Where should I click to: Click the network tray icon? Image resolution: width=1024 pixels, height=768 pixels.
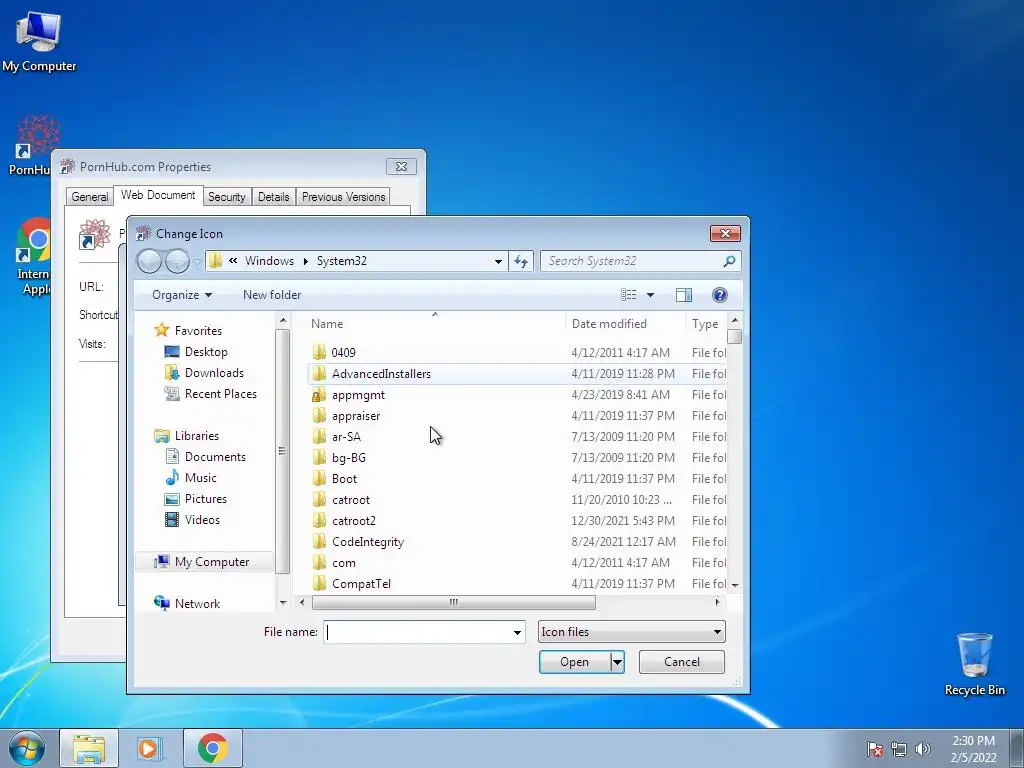pos(899,749)
